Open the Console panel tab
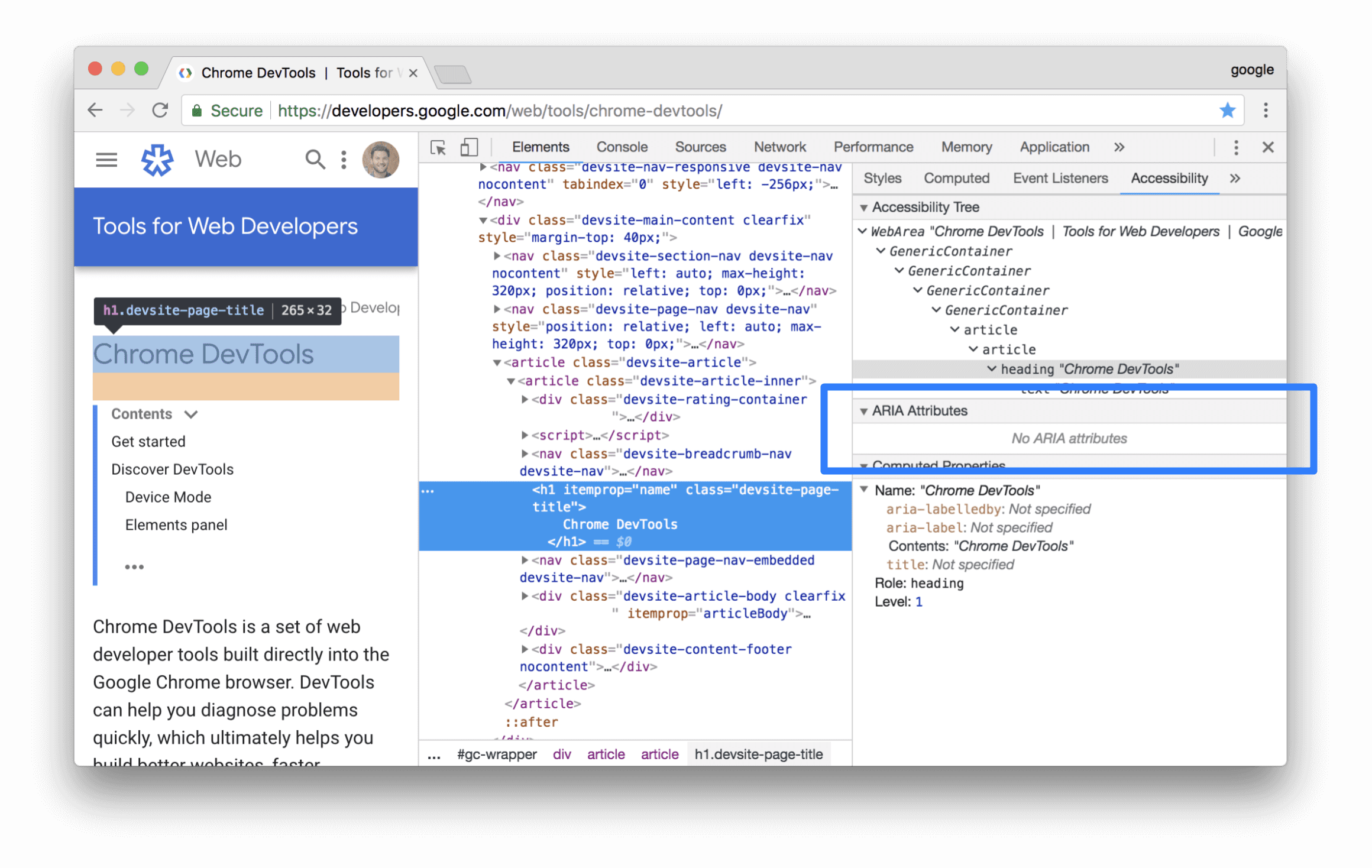Image resolution: width=1372 pixels, height=868 pixels. (x=621, y=148)
